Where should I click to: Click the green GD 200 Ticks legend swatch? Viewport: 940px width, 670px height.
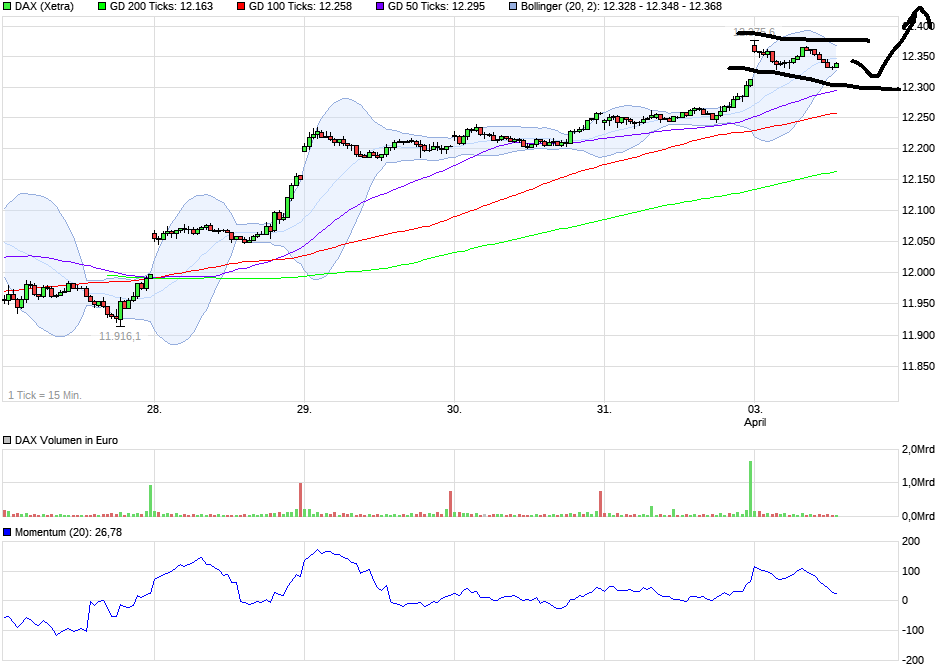[102, 7]
